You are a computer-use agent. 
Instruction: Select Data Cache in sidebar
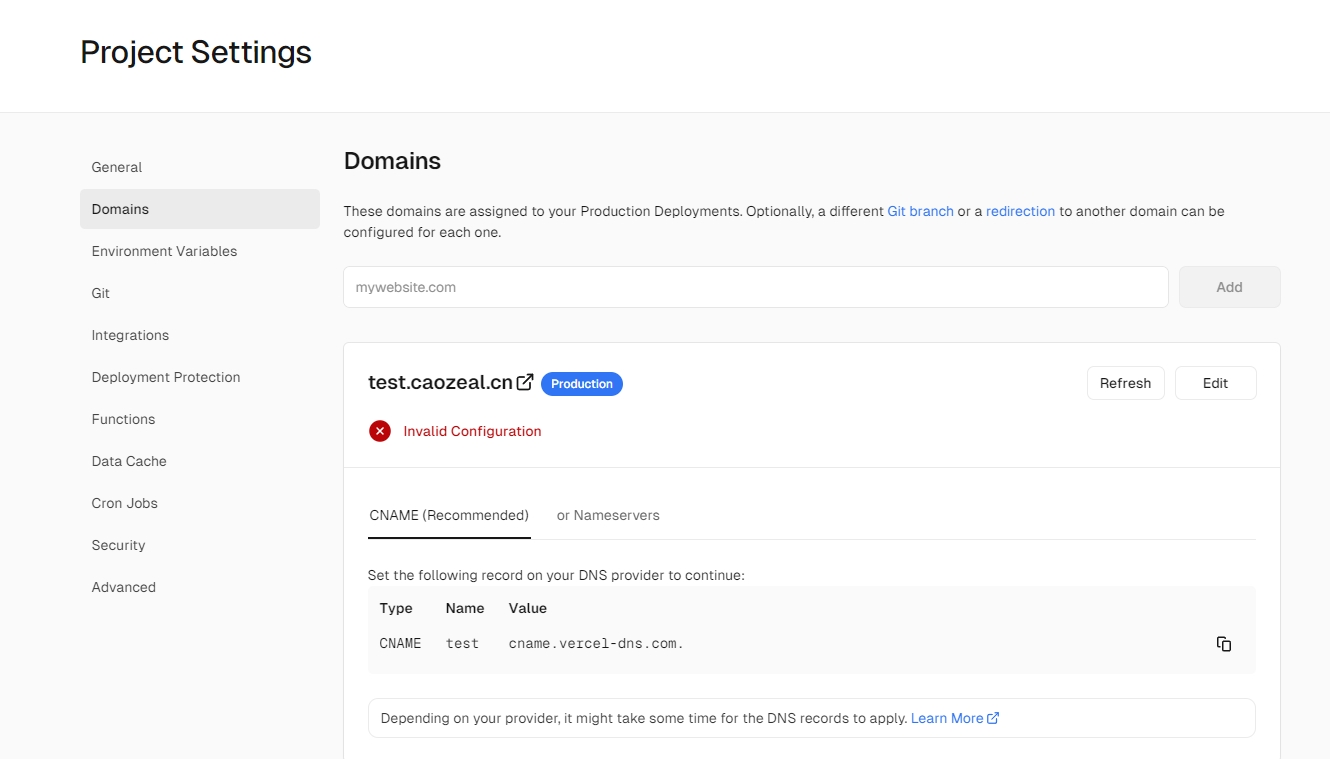coord(129,461)
